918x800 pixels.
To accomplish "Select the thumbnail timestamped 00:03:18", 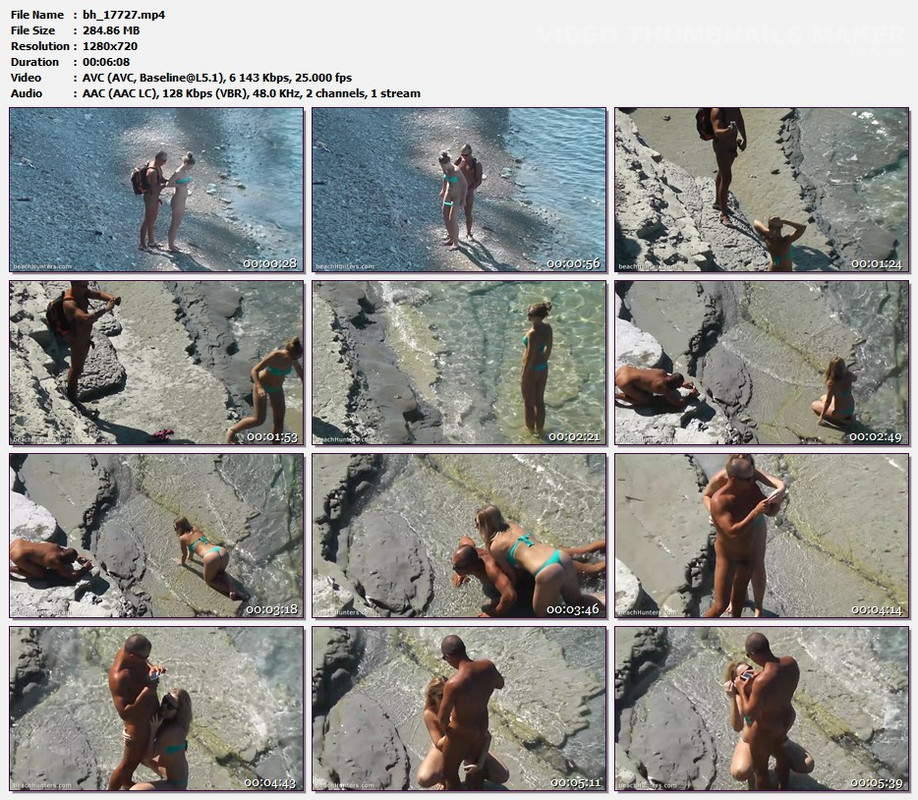I will 156,536.
